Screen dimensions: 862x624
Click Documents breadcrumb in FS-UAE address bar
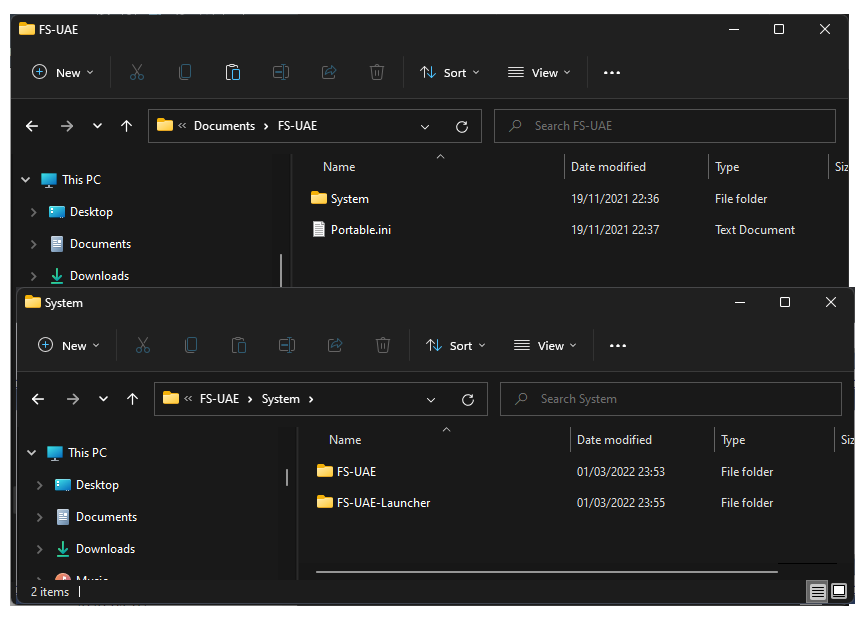pyautogui.click(x=224, y=126)
